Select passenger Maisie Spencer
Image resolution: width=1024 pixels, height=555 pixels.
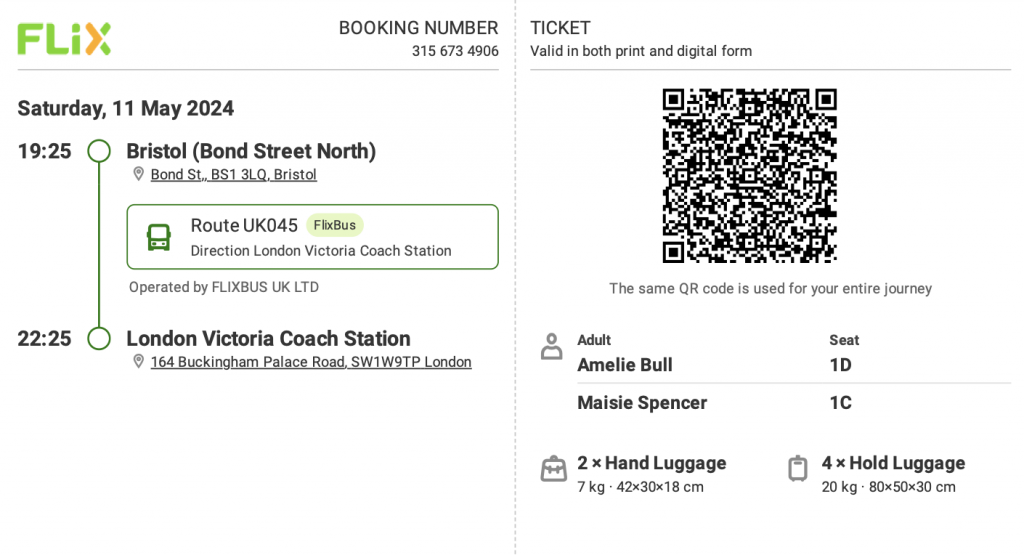point(642,403)
